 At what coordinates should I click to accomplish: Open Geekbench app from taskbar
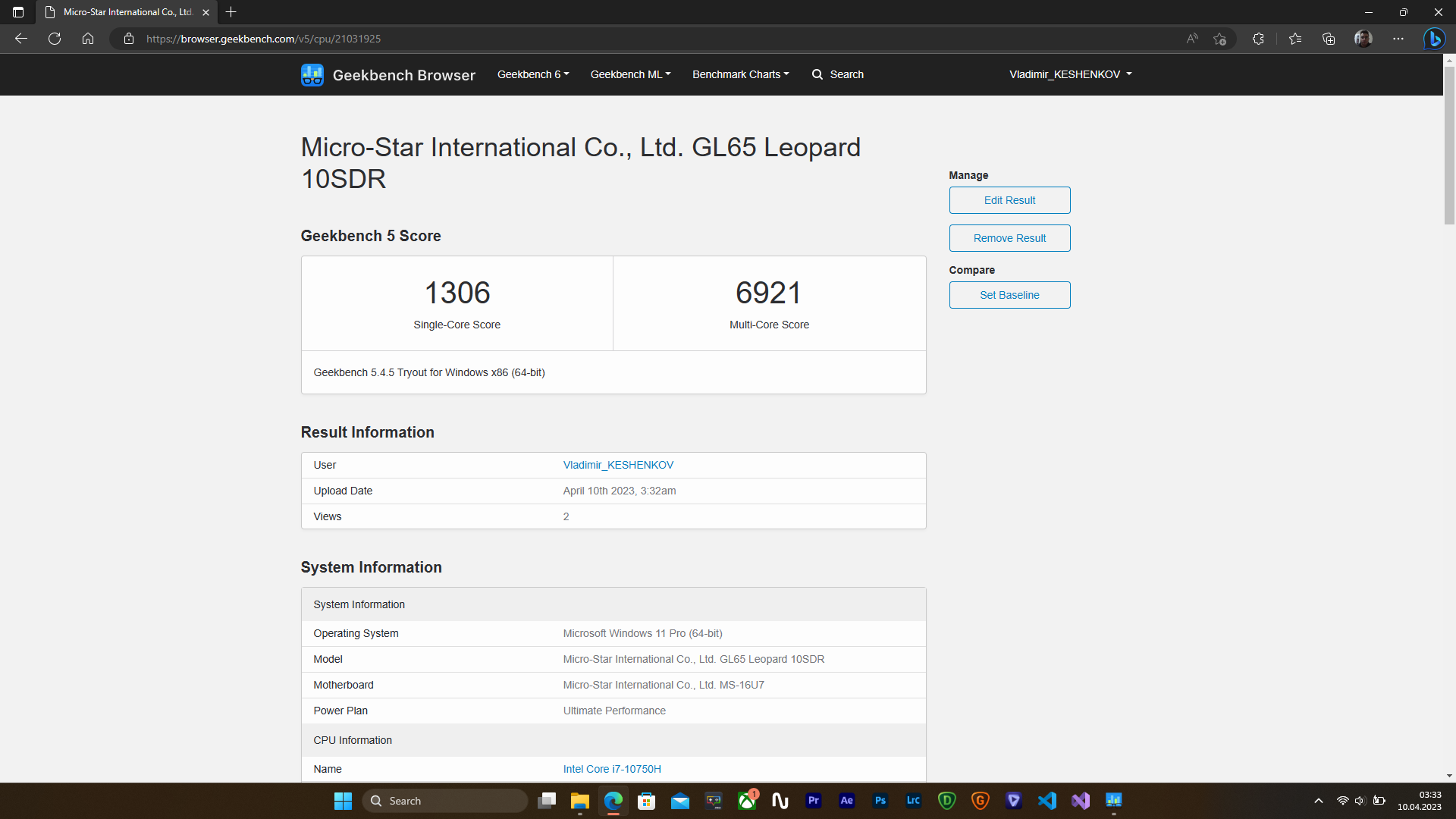[x=1114, y=801]
